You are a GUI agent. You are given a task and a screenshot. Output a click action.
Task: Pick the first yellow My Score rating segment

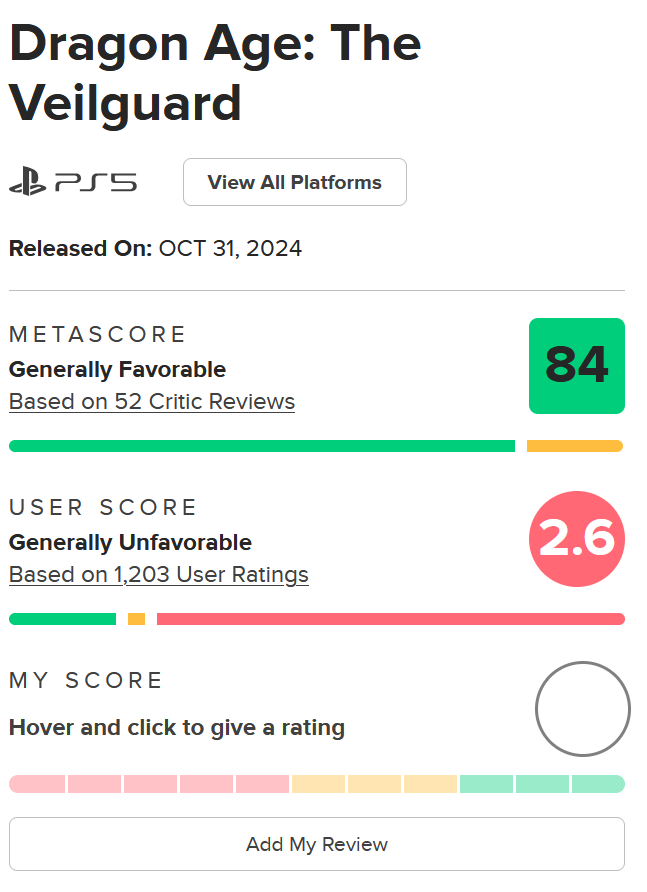318,784
